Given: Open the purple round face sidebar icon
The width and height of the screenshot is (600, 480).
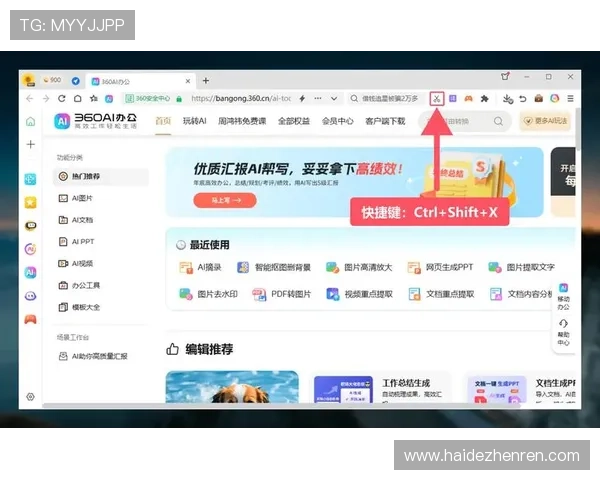Looking at the screenshot, I should click(x=31, y=296).
